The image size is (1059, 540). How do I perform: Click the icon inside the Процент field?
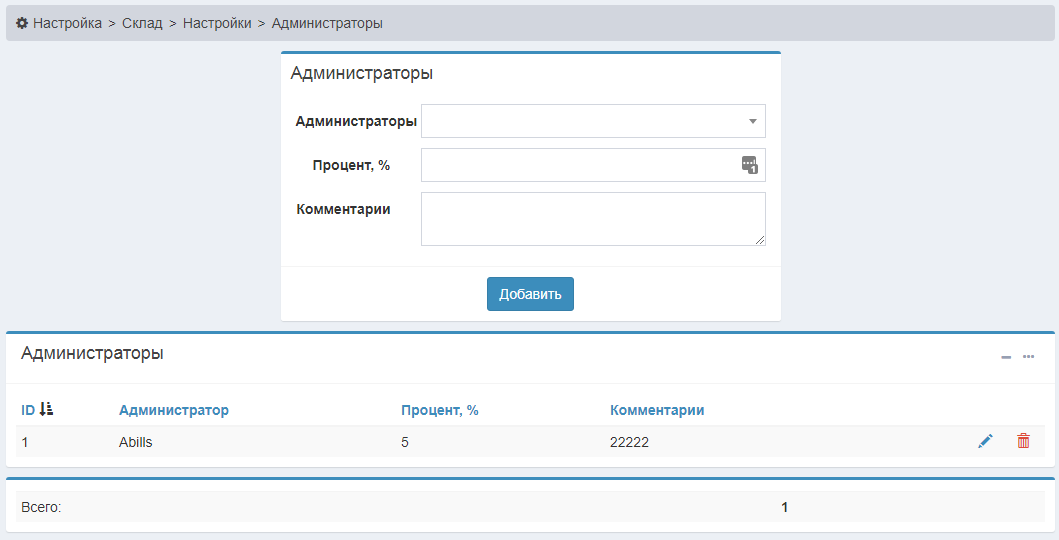pyautogui.click(x=749, y=165)
